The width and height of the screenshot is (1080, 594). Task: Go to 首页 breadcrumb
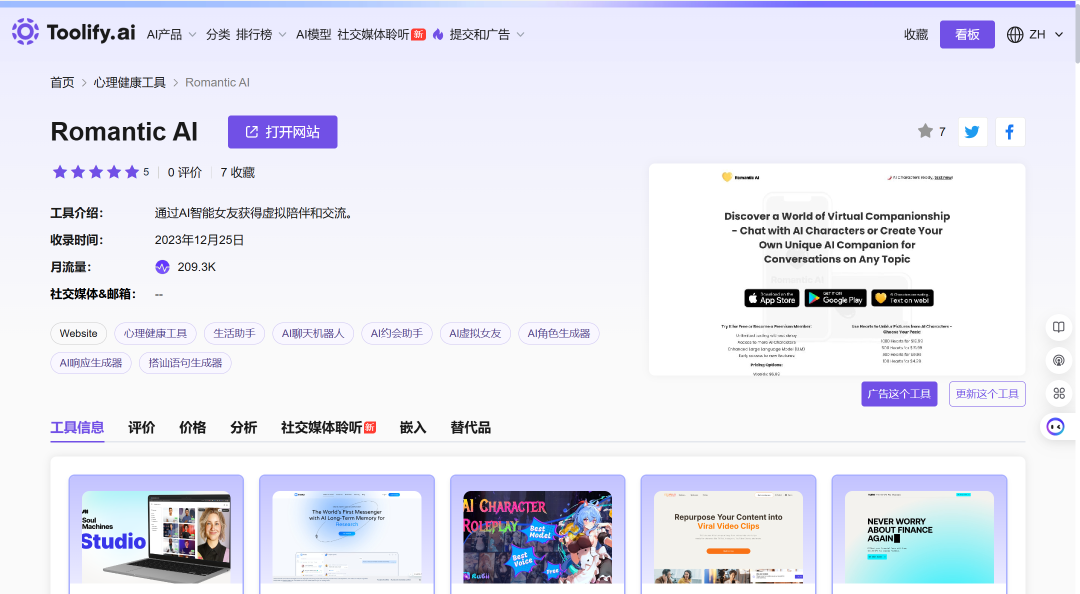62,83
